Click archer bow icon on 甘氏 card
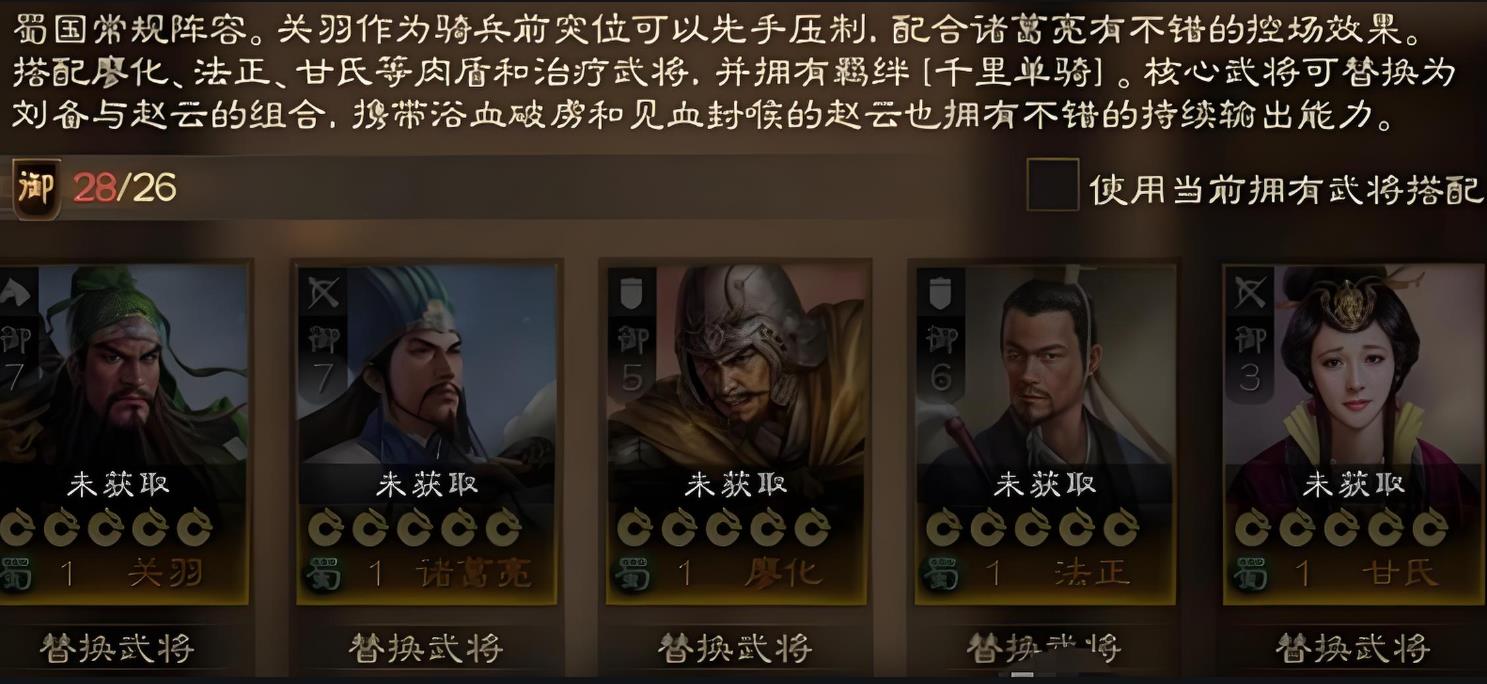 click(x=1250, y=292)
